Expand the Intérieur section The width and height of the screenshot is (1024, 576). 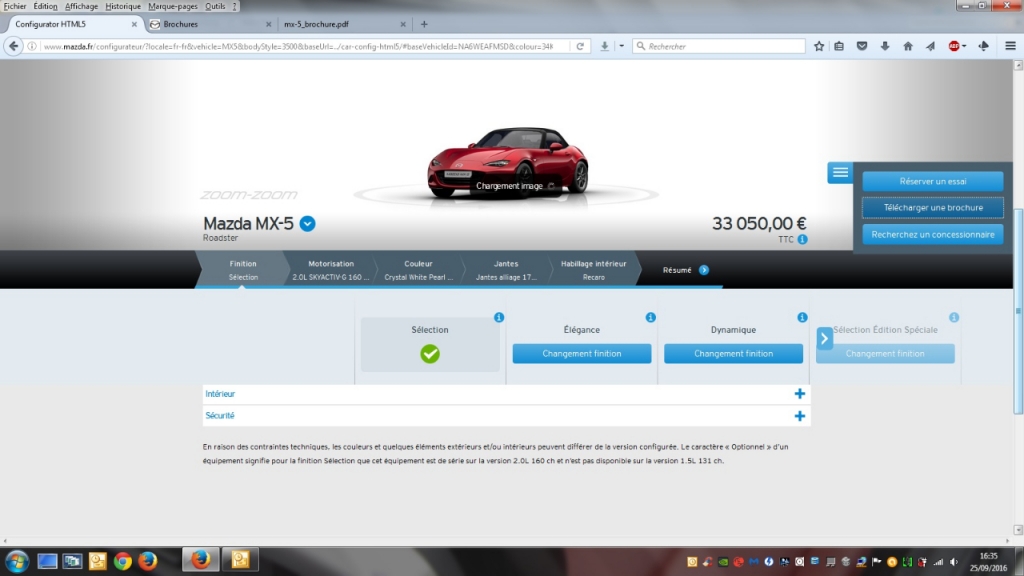[x=799, y=394]
